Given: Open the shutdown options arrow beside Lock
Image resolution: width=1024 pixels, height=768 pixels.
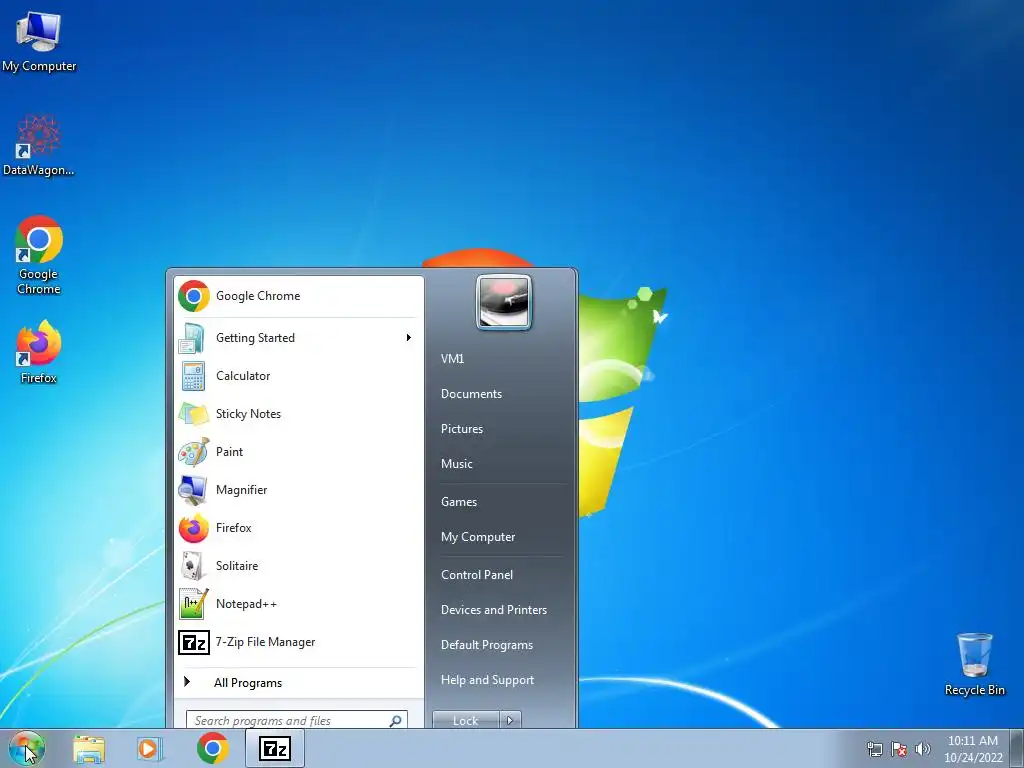Looking at the screenshot, I should click(510, 720).
